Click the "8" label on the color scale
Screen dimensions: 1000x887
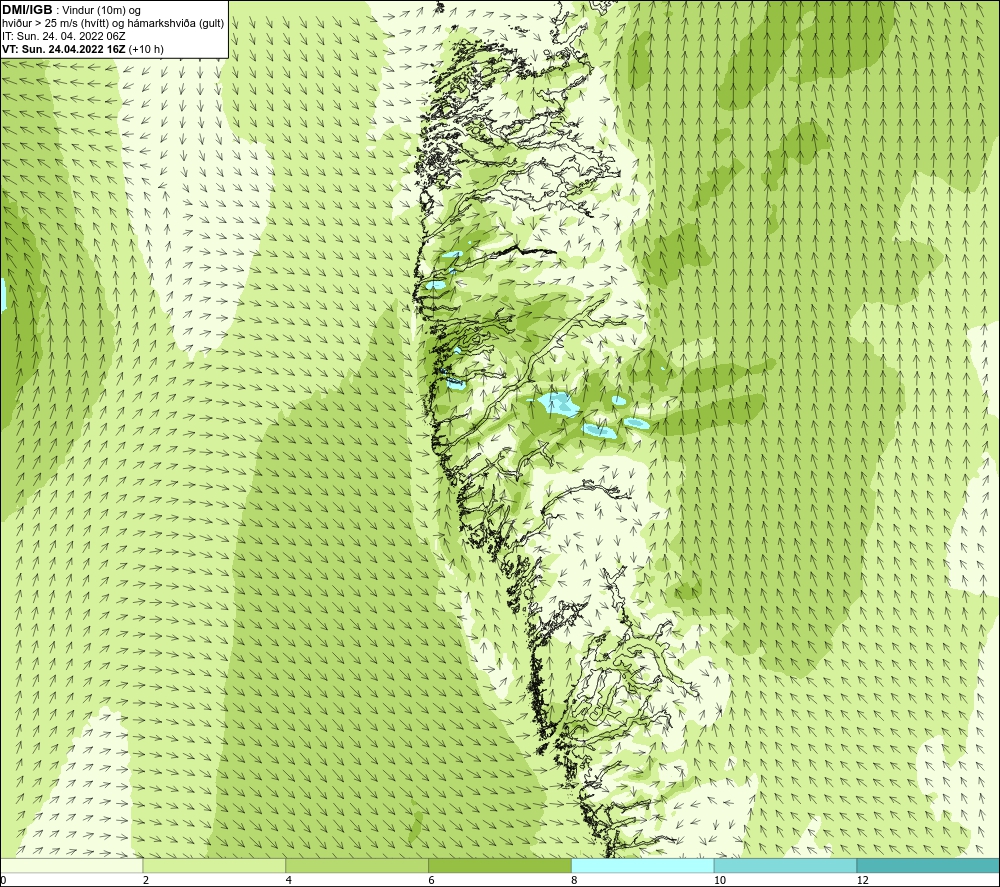575,881
